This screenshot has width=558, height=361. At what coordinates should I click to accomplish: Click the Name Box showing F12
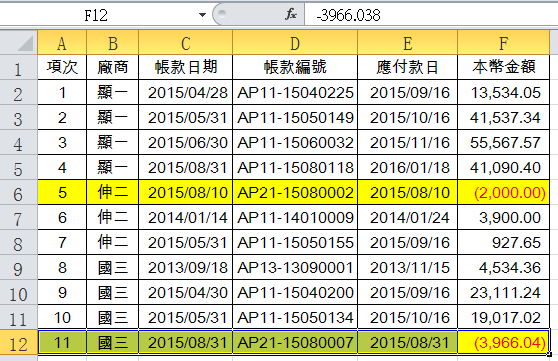(96, 15)
